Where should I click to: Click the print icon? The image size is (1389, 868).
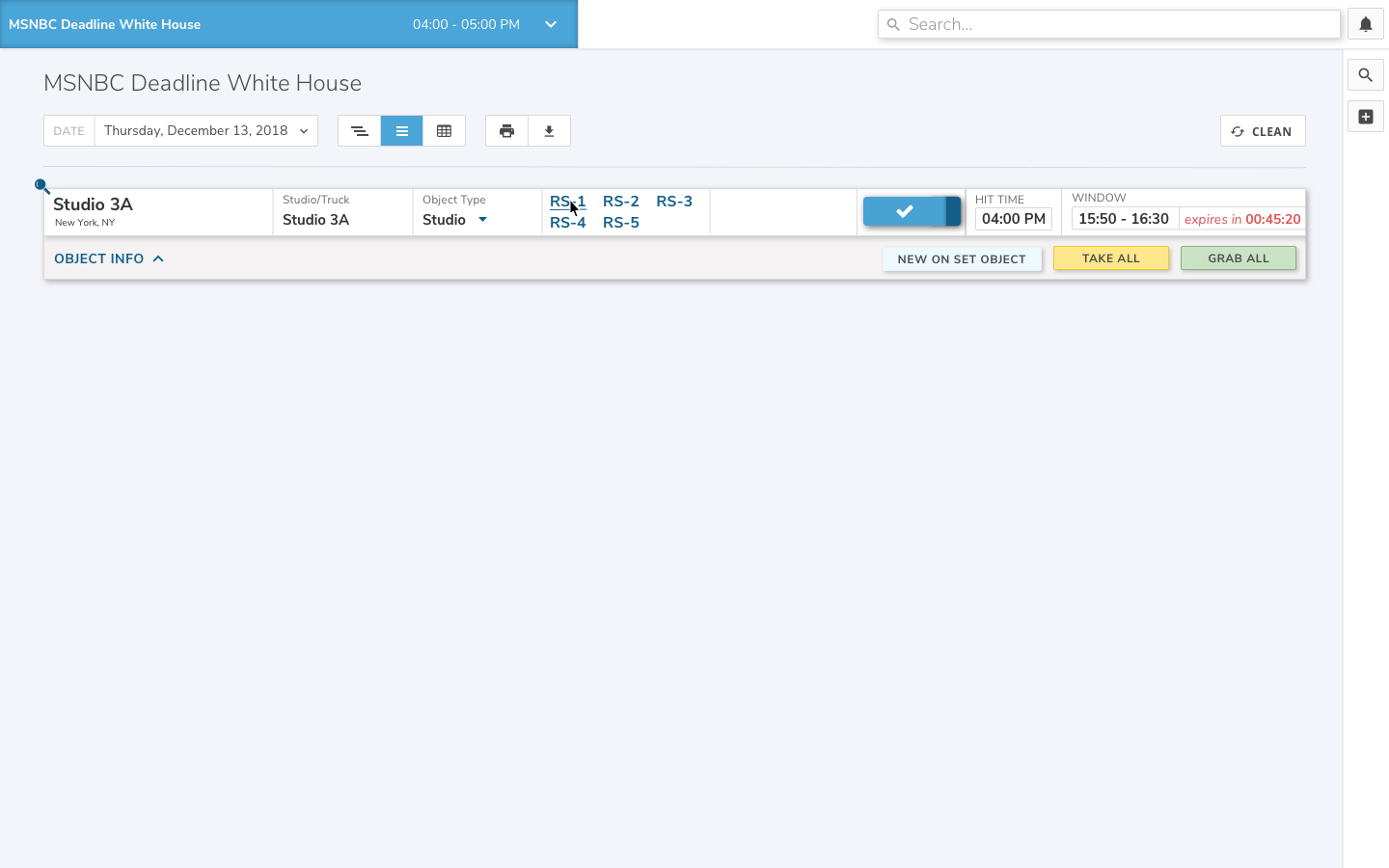[506, 131]
